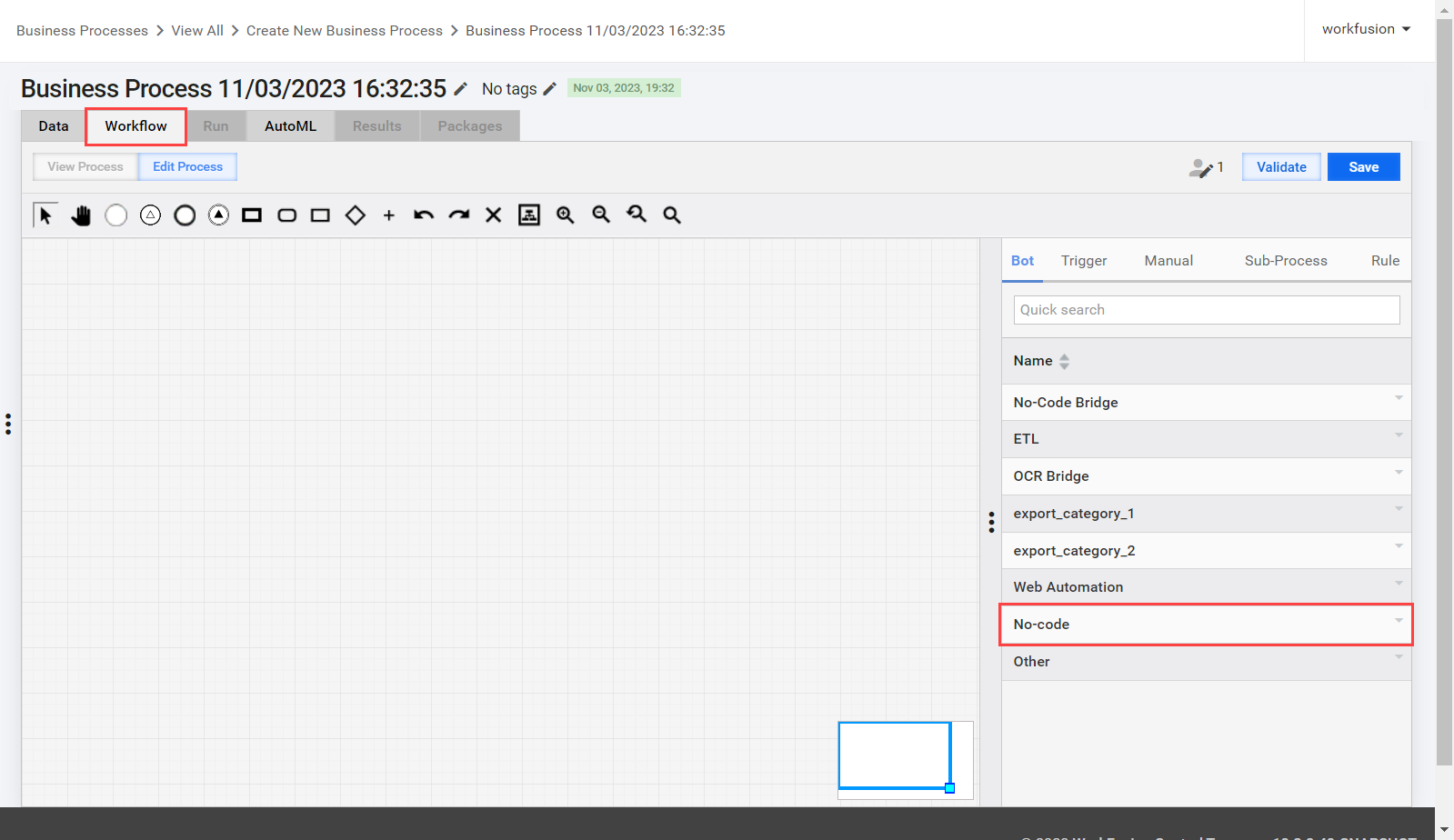1454x840 pixels.
Task: Pick the circle with filled triangle event
Action: (218, 215)
